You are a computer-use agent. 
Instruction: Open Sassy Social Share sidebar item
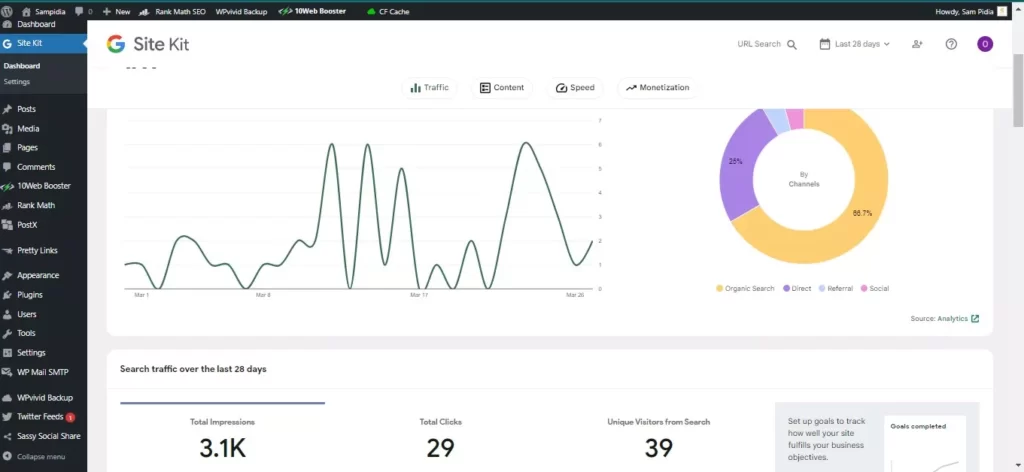click(x=43, y=436)
